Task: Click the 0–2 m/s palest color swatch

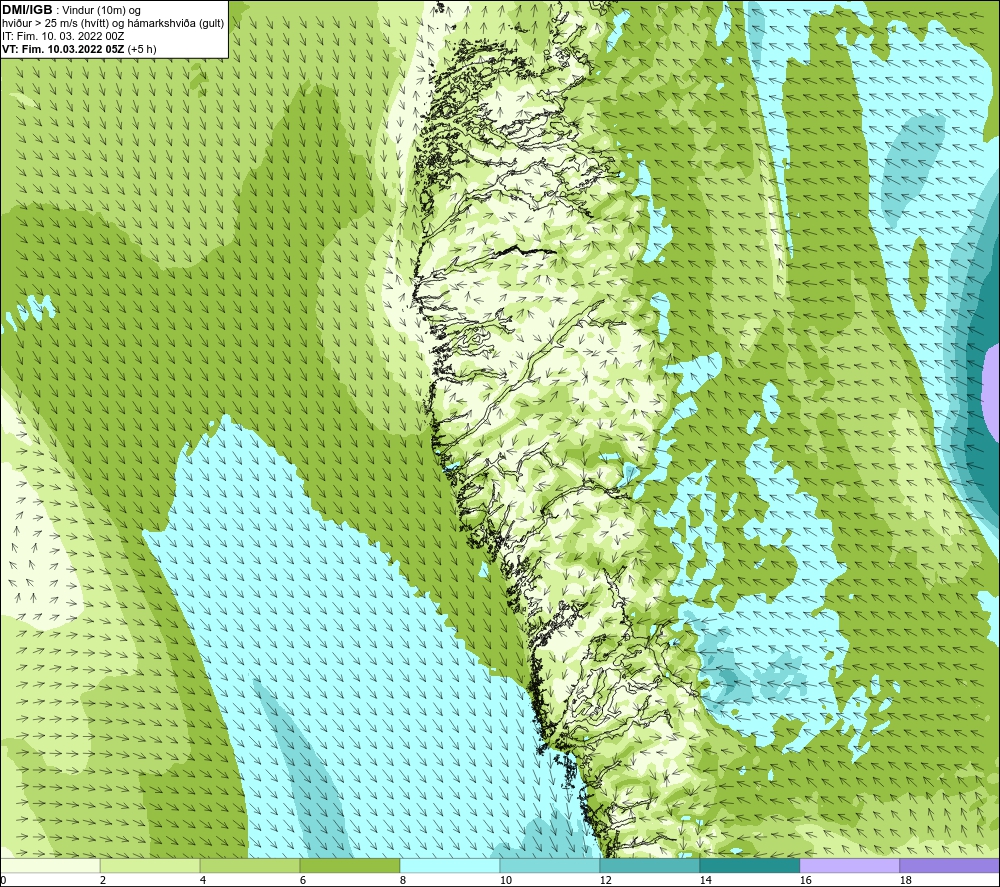Action: (x=50, y=865)
